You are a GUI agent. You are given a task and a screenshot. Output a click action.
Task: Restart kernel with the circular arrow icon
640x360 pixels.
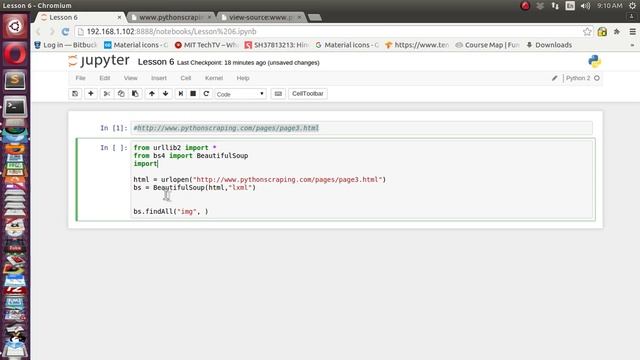[x=206, y=93]
